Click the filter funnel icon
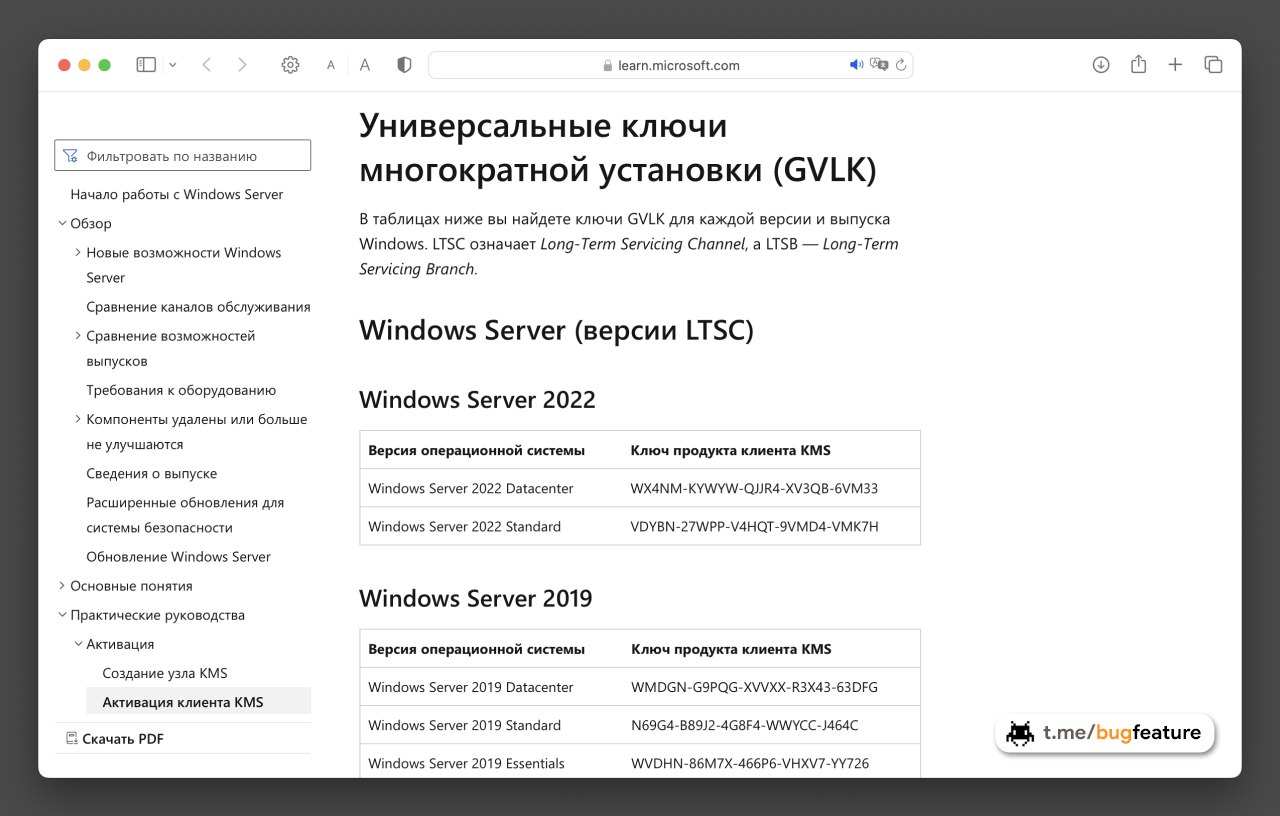The image size is (1280, 816). [70, 156]
